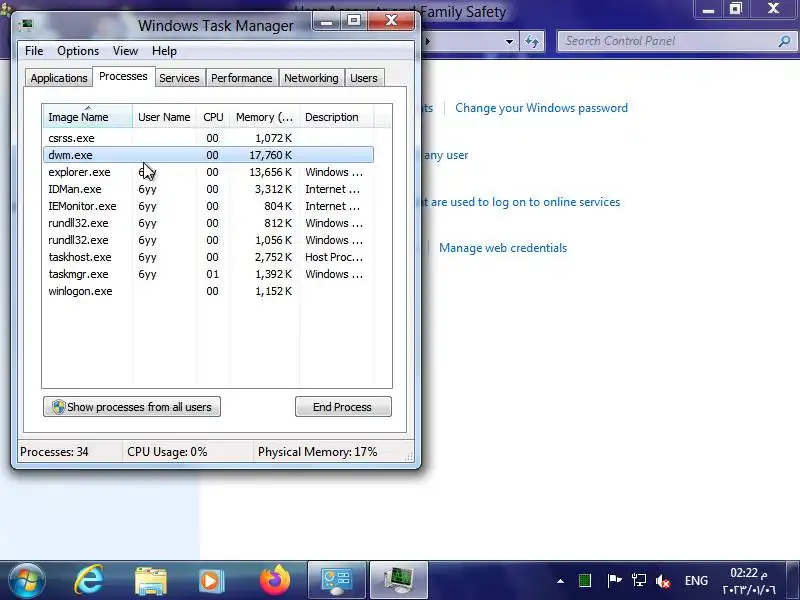The width and height of the screenshot is (800, 600).
Task: Select Task Manager taskbar button
Action: point(398,581)
